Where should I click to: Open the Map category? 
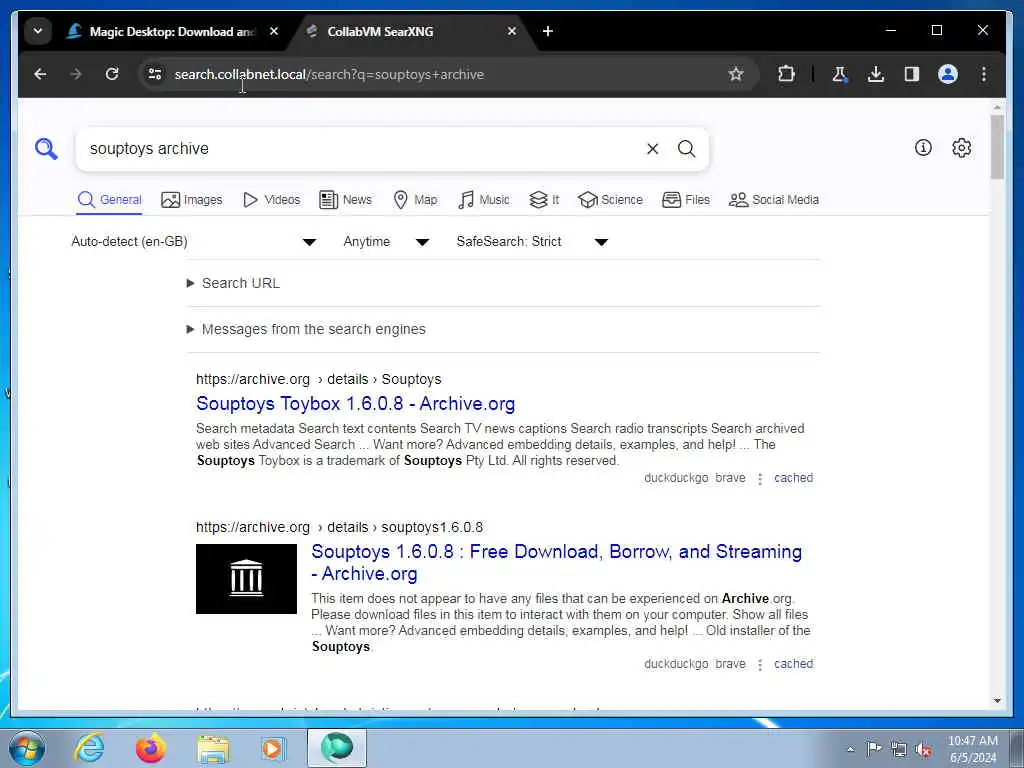(415, 200)
